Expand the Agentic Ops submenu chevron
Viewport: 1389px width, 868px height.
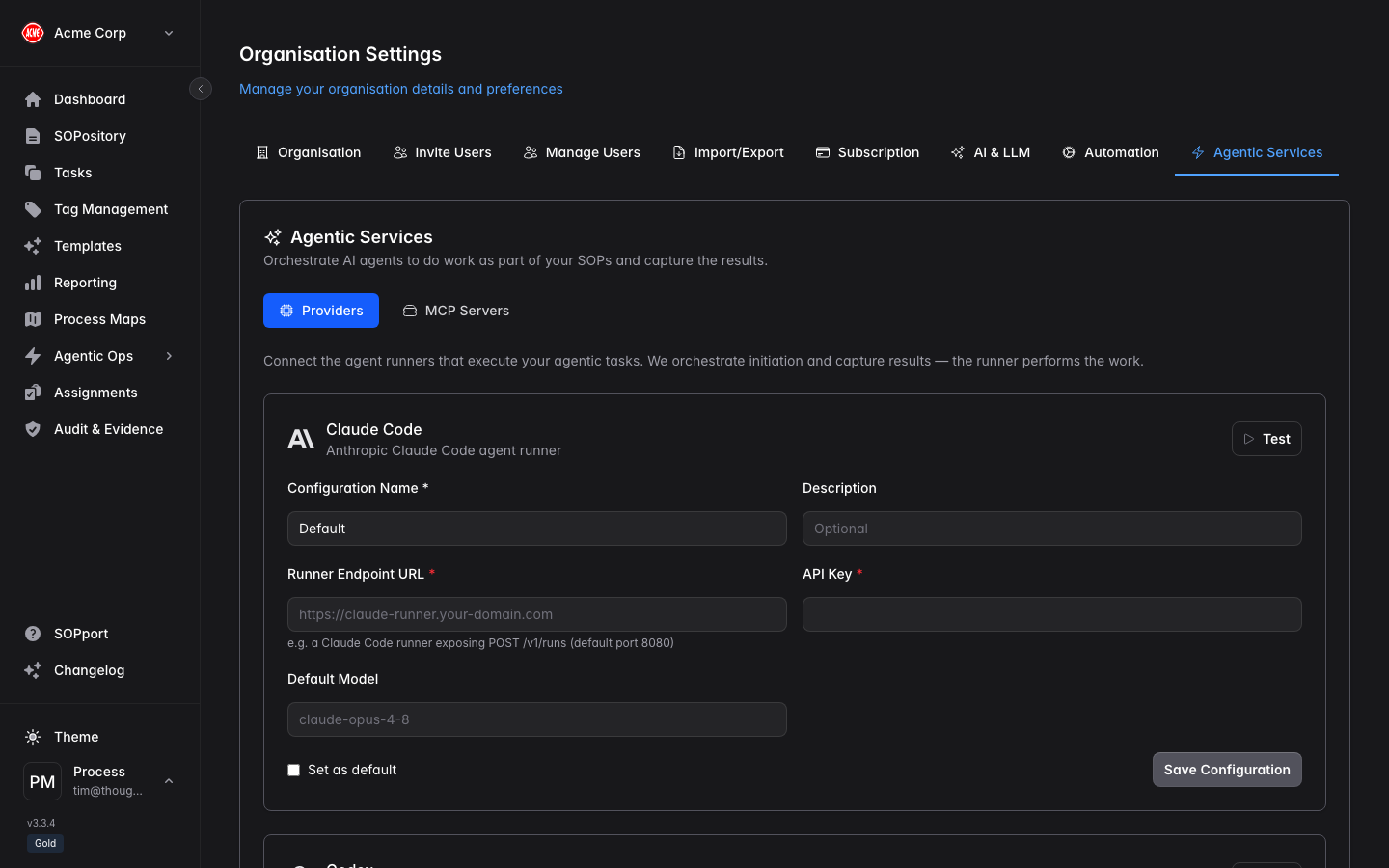(x=169, y=356)
